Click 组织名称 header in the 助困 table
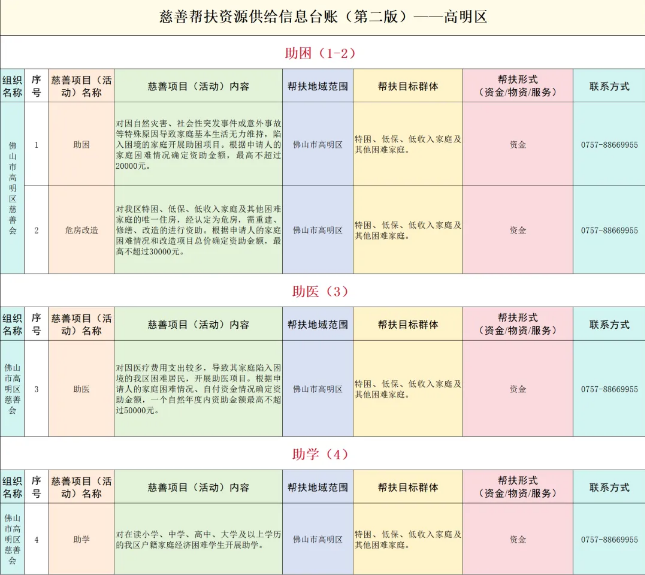 tap(12, 86)
